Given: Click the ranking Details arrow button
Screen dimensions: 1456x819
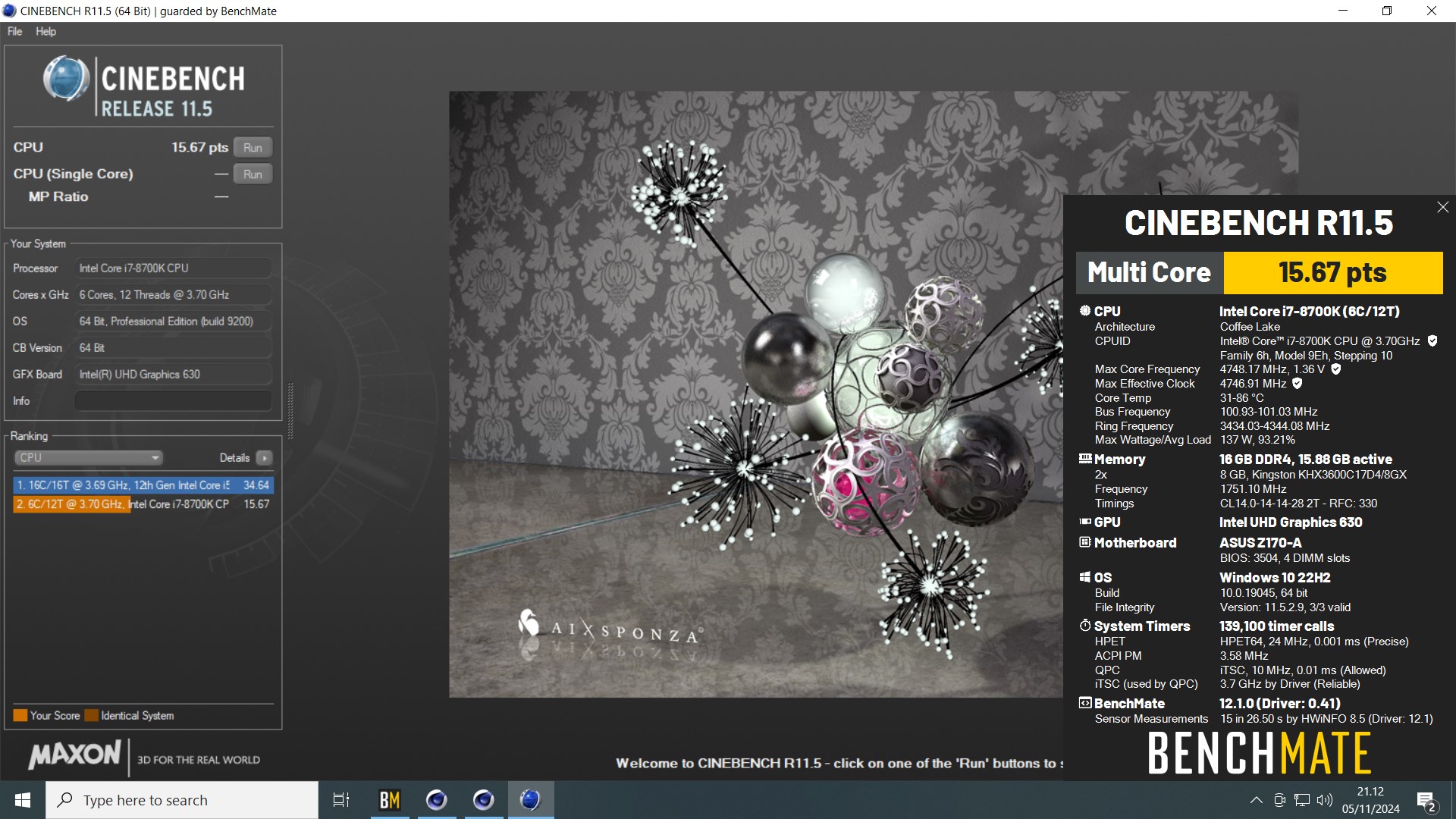Looking at the screenshot, I should 264,458.
